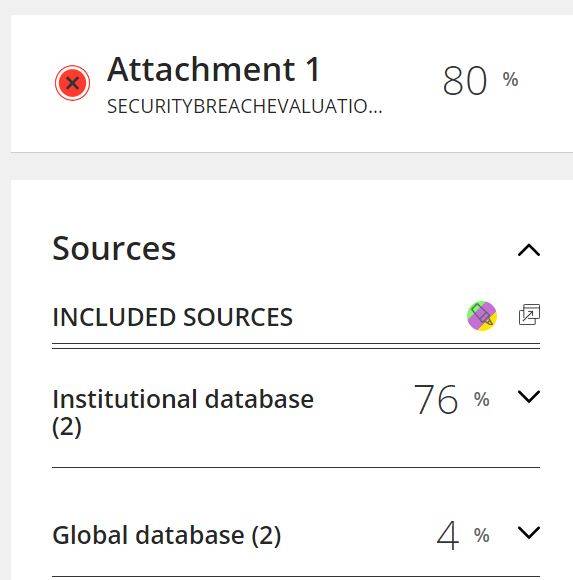This screenshot has height=580, width=573.
Task: Select the Attachment 1 heading
Action: click(213, 70)
